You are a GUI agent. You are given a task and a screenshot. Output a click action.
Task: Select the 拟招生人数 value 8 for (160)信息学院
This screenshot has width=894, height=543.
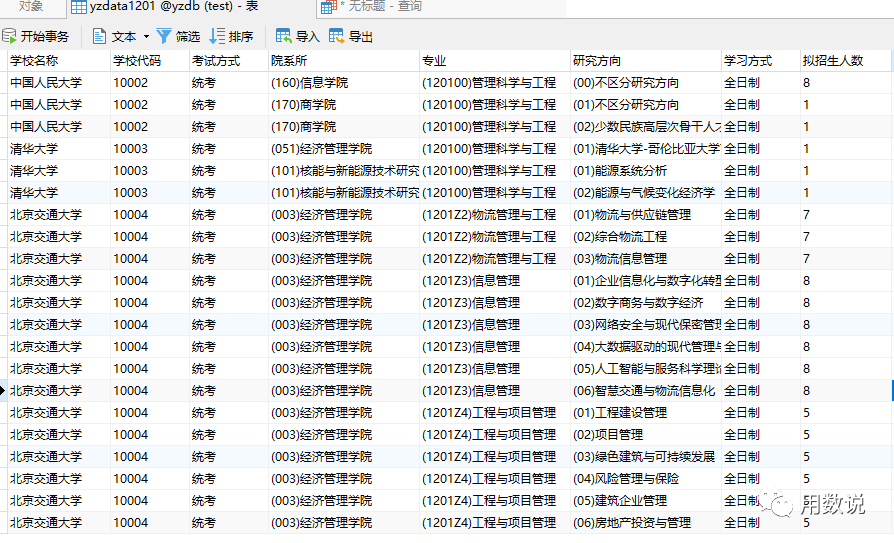(847, 83)
